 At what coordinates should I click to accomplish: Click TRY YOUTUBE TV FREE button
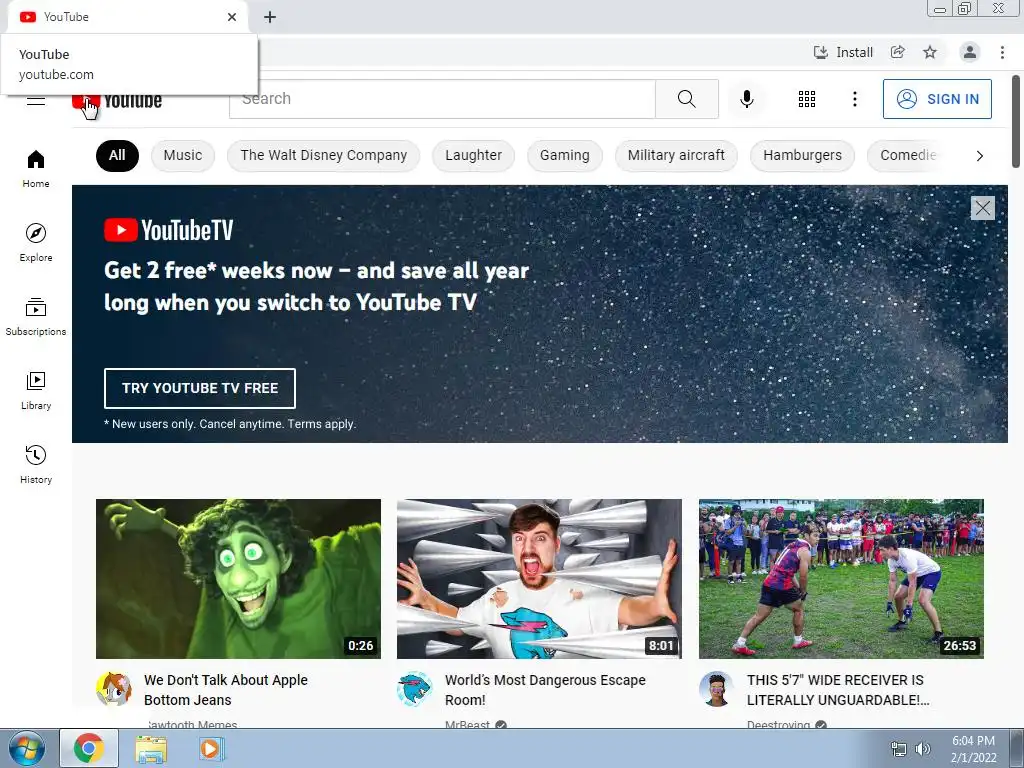(x=200, y=388)
